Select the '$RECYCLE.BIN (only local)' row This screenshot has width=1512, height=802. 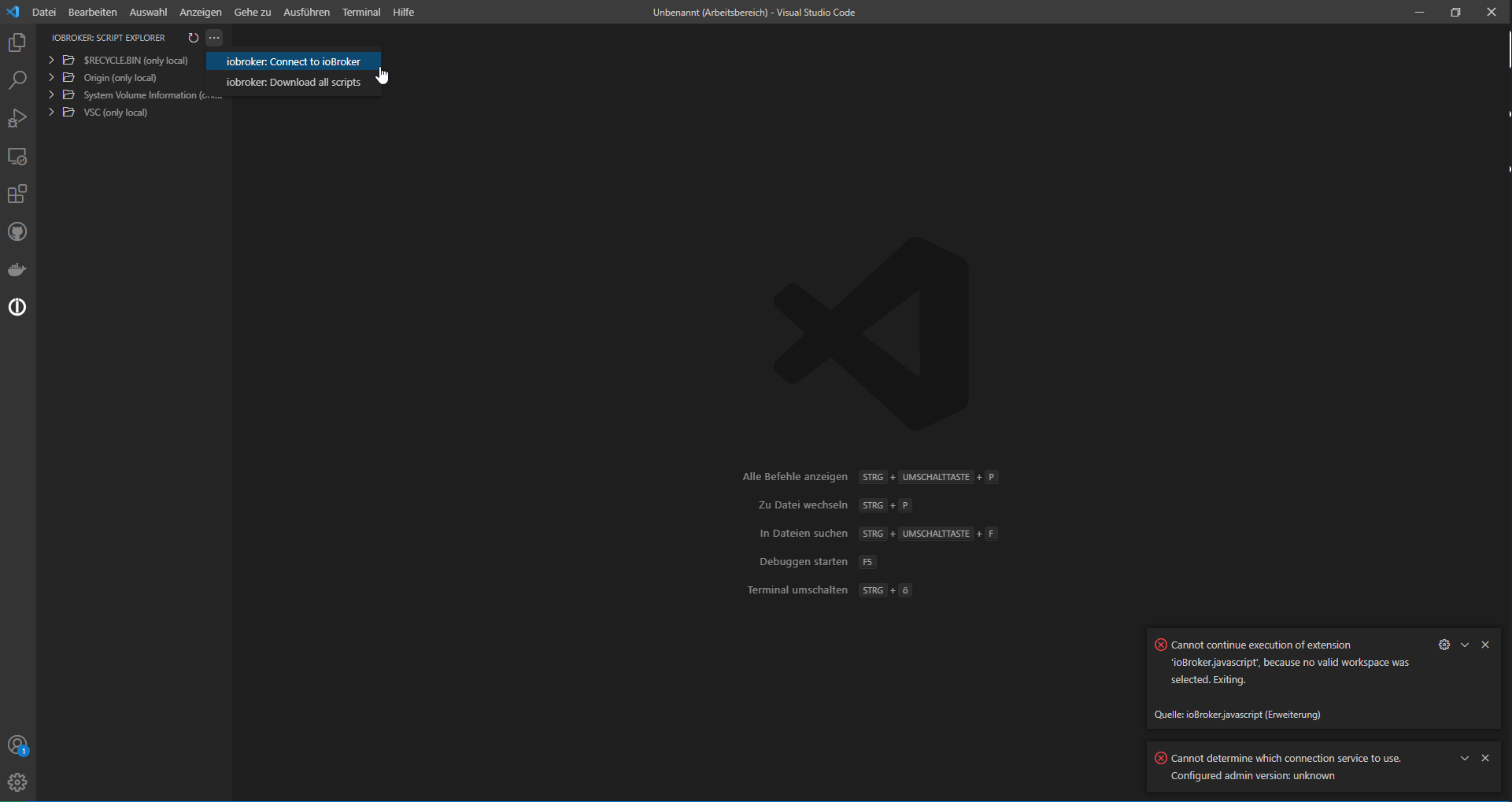tap(134, 60)
